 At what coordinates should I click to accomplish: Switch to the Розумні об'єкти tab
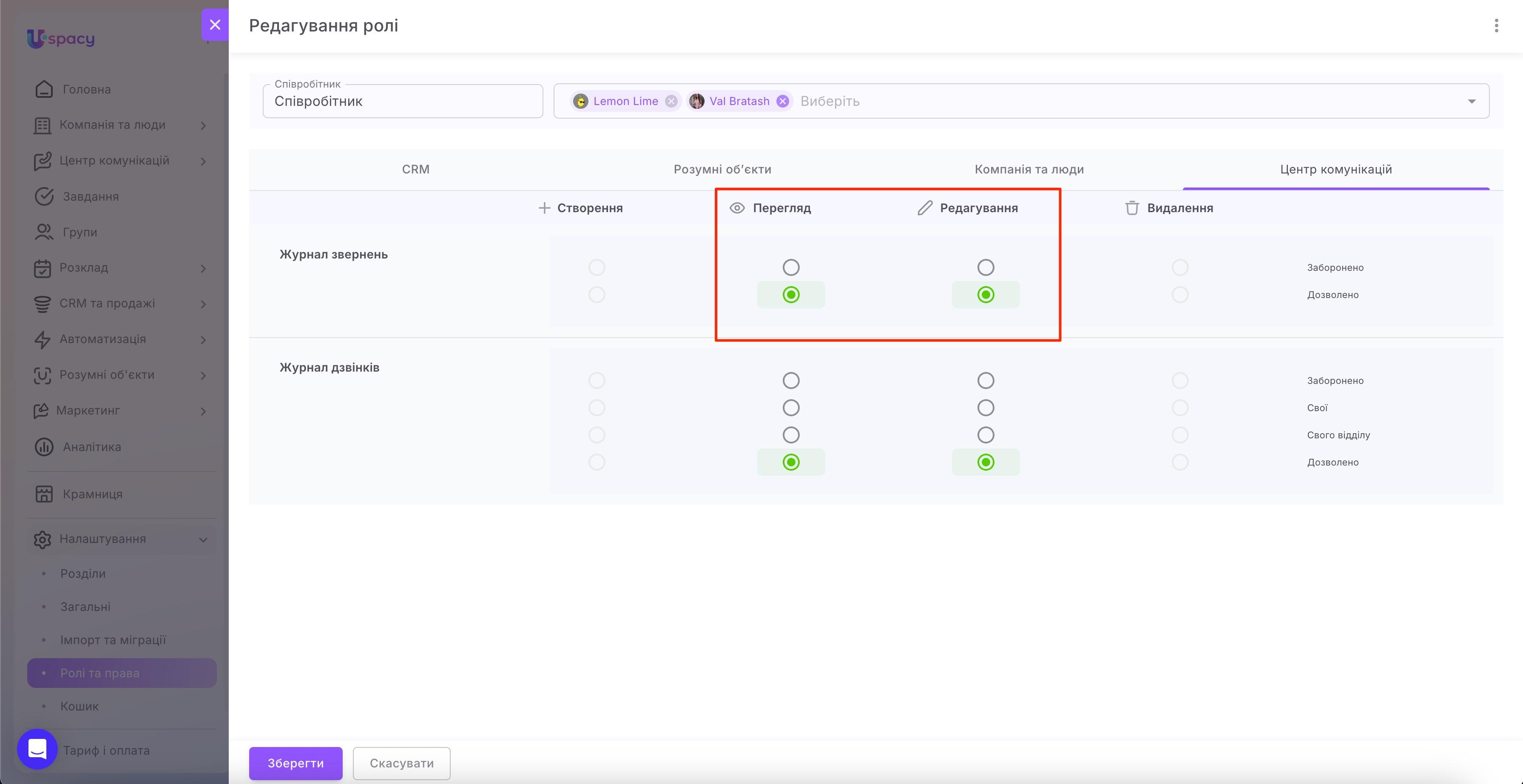[722, 169]
